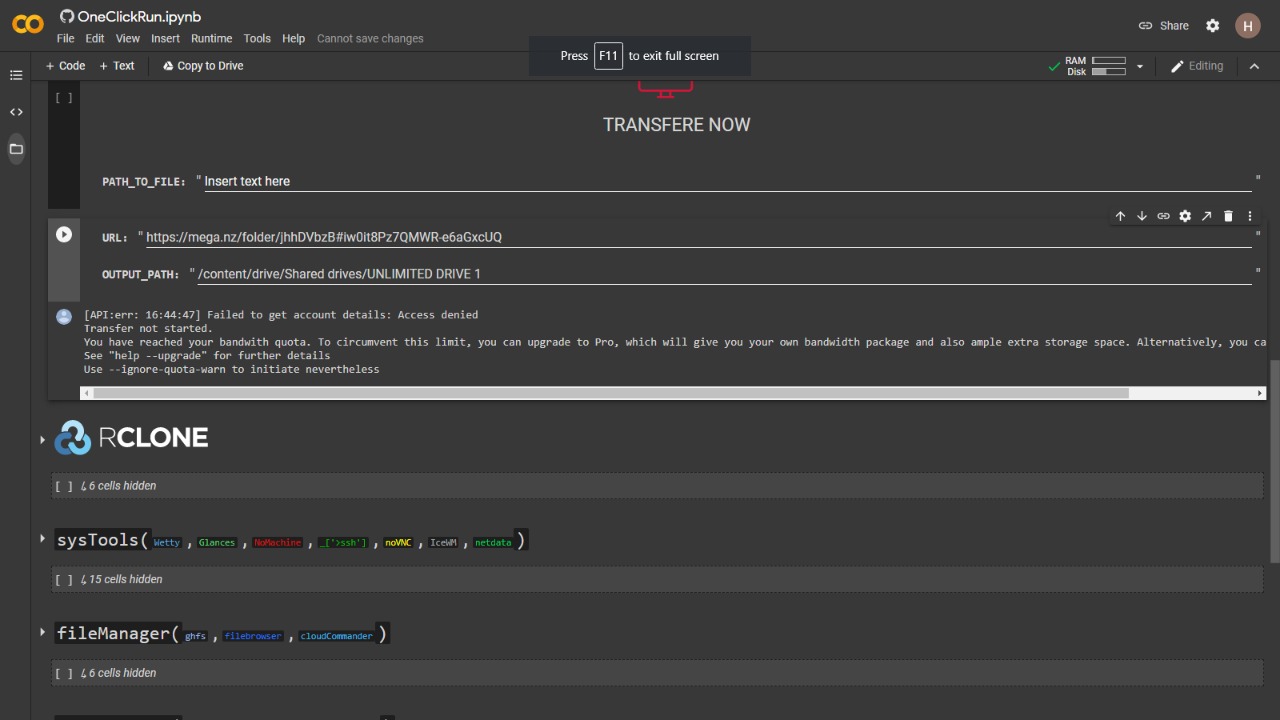Open the RAM and Disk dropdown arrow
Viewport: 1280px width, 720px height.
(1139, 67)
